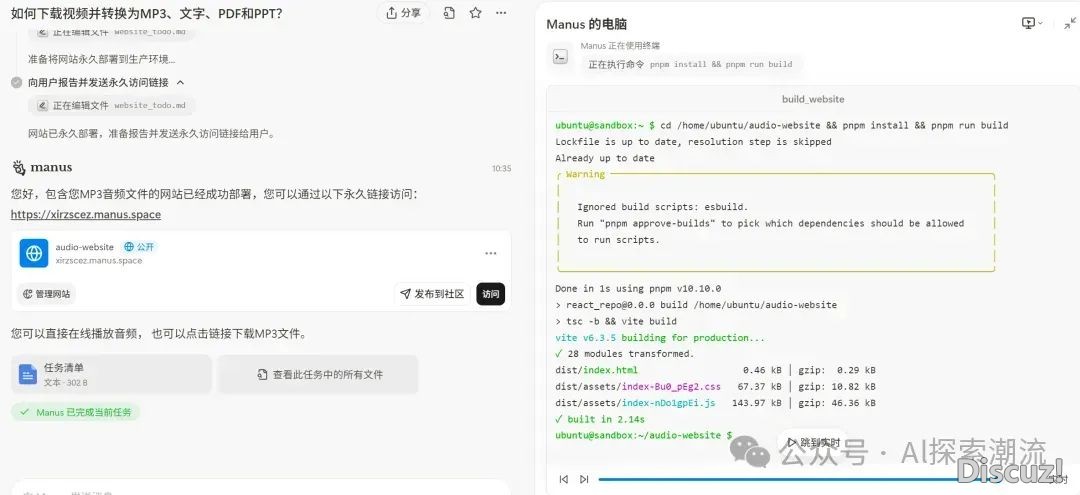Viewport: 1080px width, 495px height.
Task: Click the yellow Warning label in the terminal
Action: coord(585,174)
